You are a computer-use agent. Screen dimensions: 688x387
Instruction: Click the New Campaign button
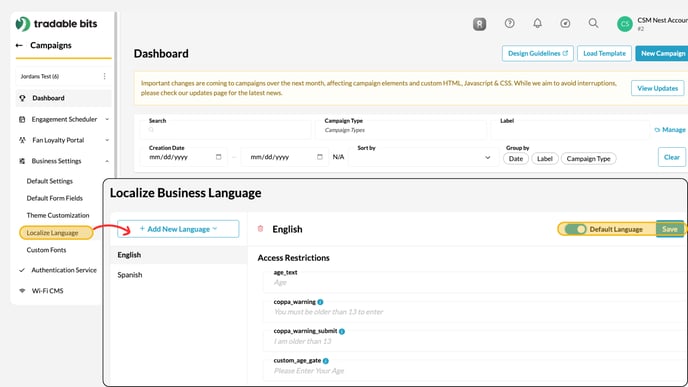pos(662,53)
